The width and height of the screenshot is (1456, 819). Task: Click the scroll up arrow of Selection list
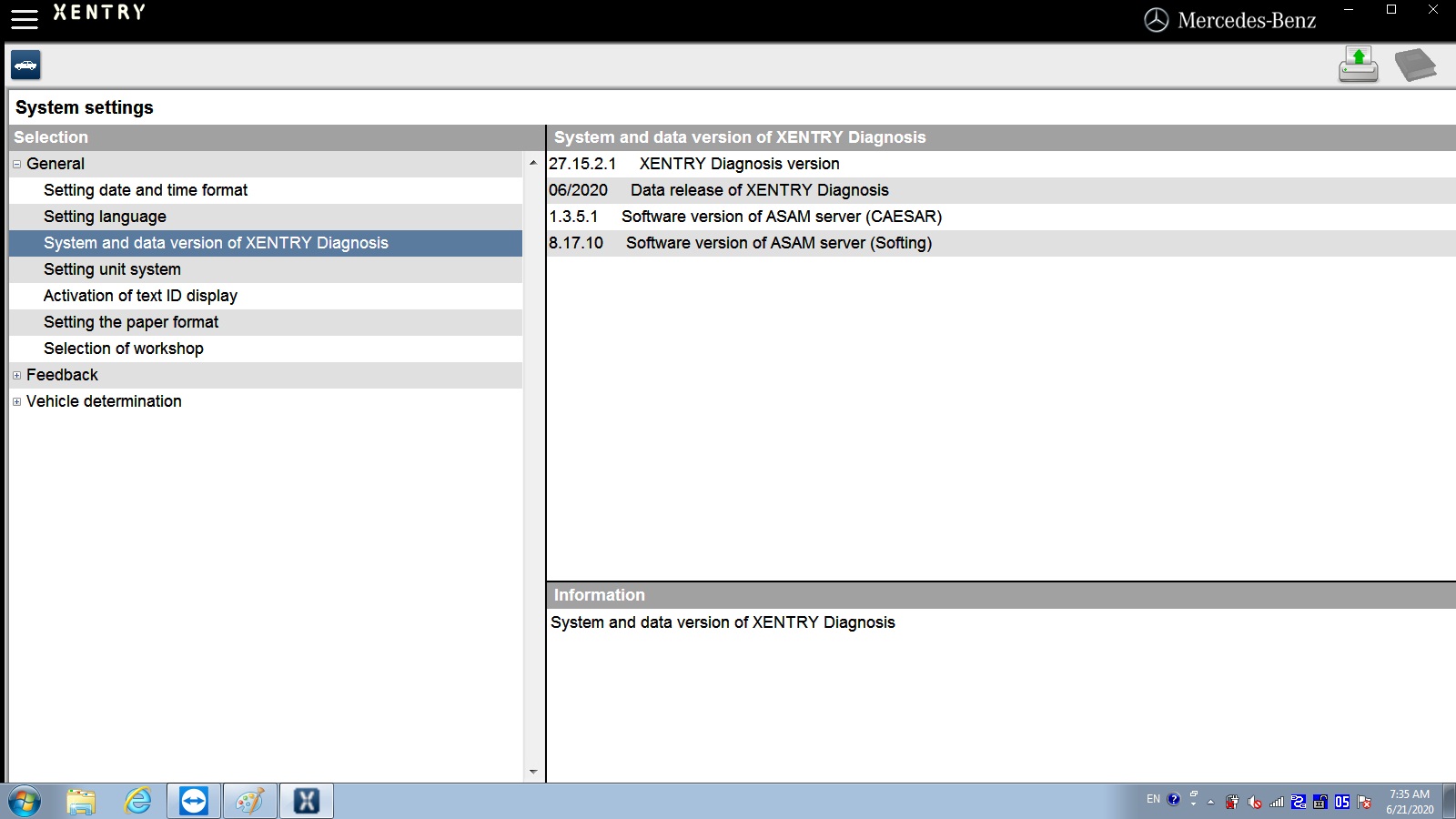pos(533,163)
